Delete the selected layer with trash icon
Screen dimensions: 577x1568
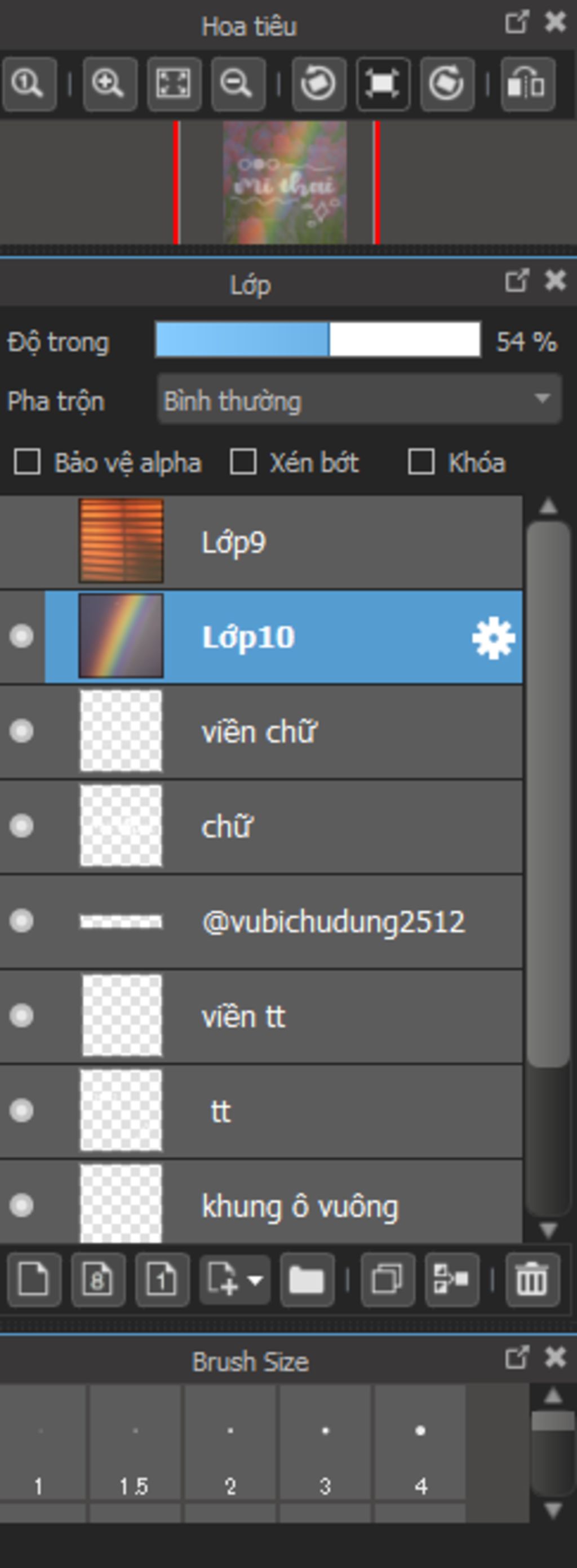click(532, 1280)
